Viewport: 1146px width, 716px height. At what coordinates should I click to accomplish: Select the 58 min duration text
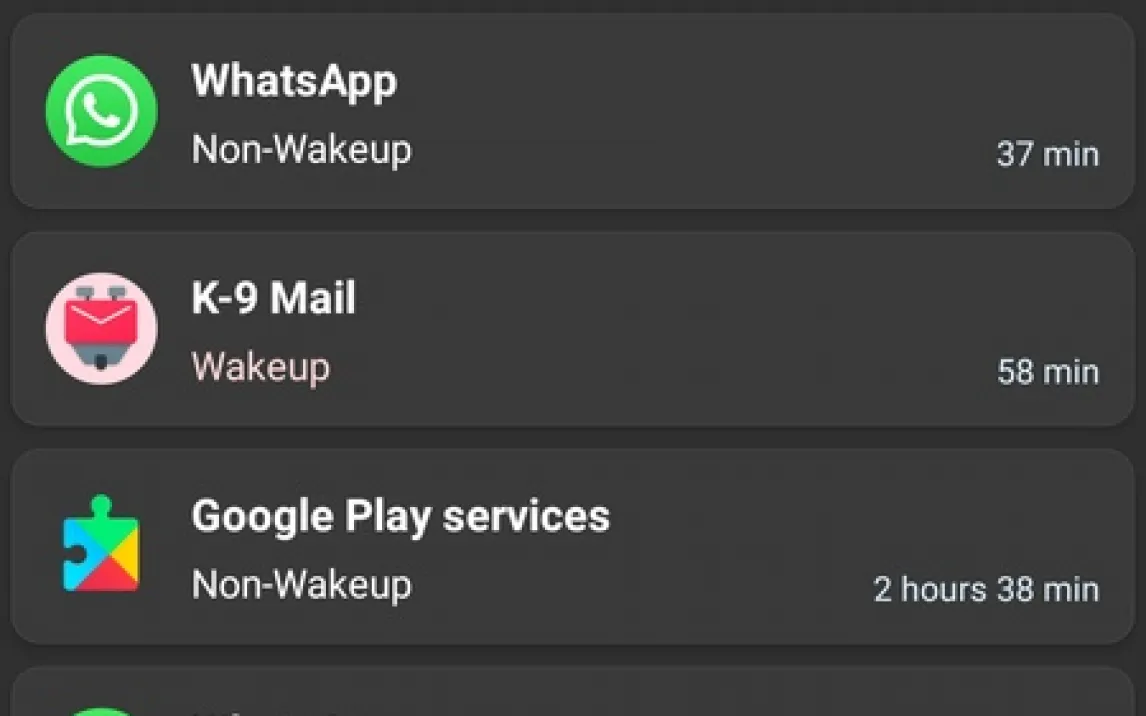(x=1047, y=372)
